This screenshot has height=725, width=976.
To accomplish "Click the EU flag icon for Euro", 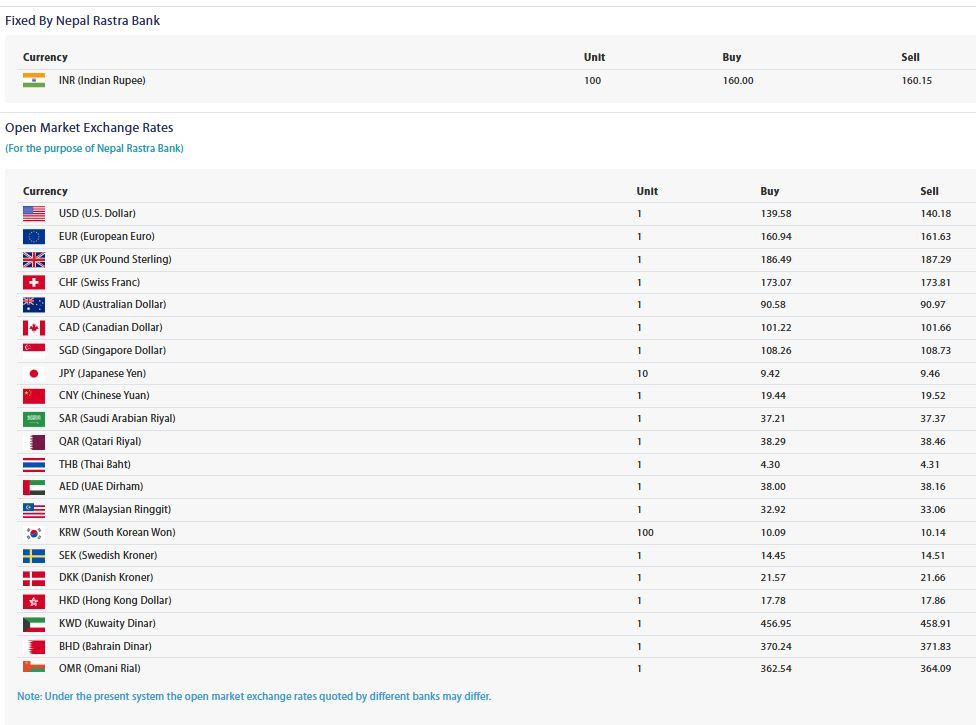I will [34, 236].
